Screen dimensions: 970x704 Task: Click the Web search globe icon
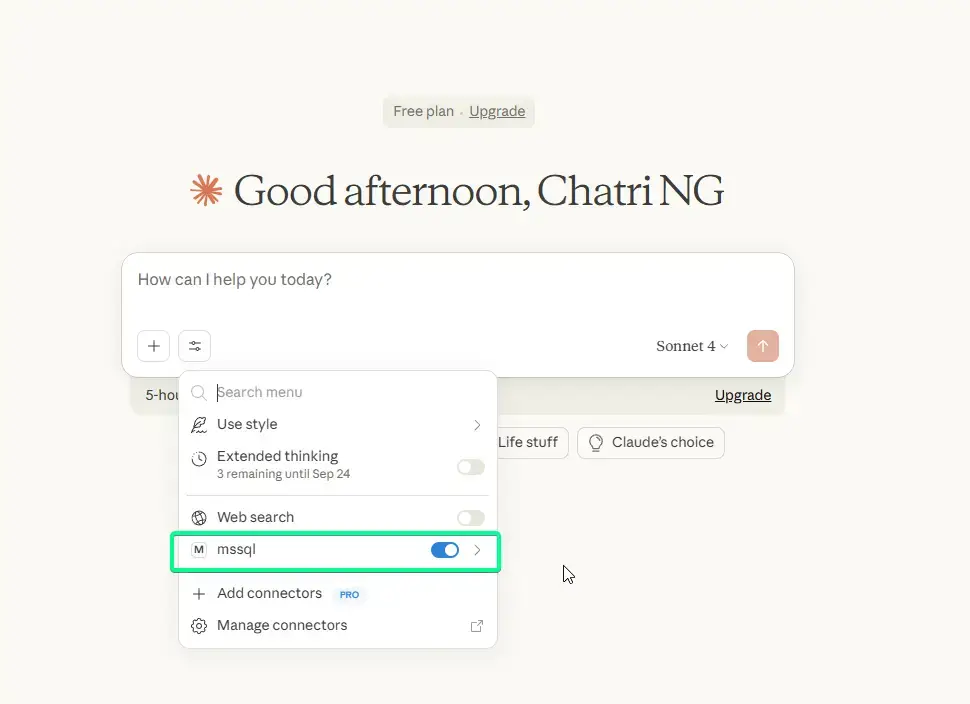(x=199, y=517)
